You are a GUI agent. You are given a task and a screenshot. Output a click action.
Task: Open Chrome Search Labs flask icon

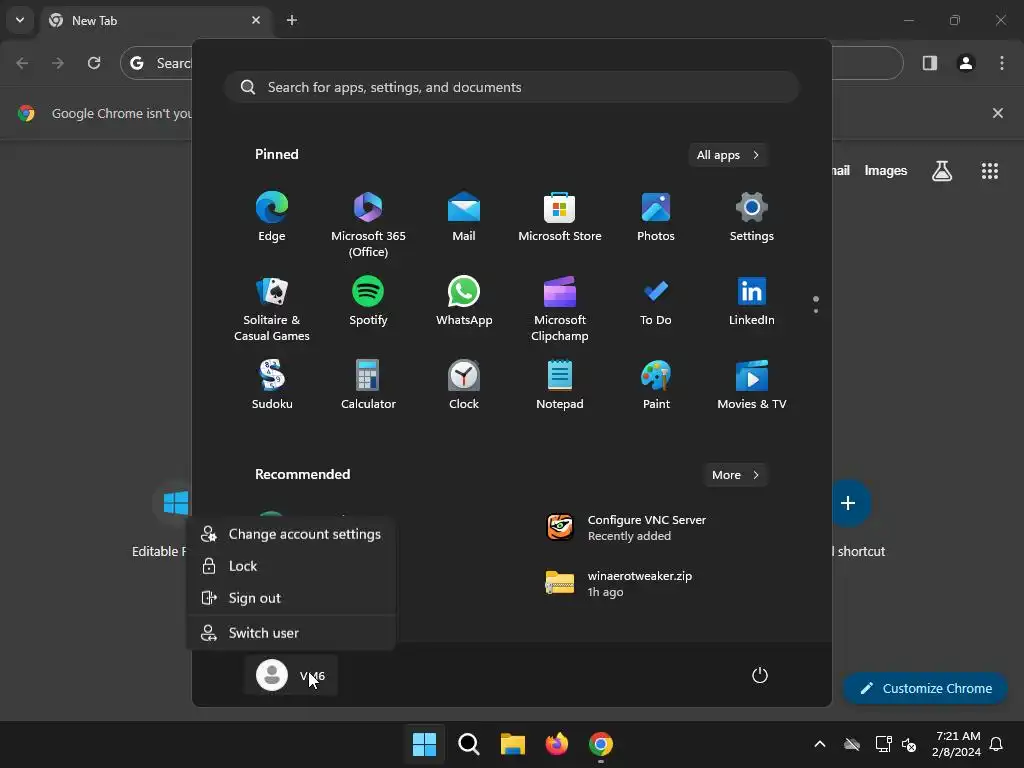(x=942, y=170)
